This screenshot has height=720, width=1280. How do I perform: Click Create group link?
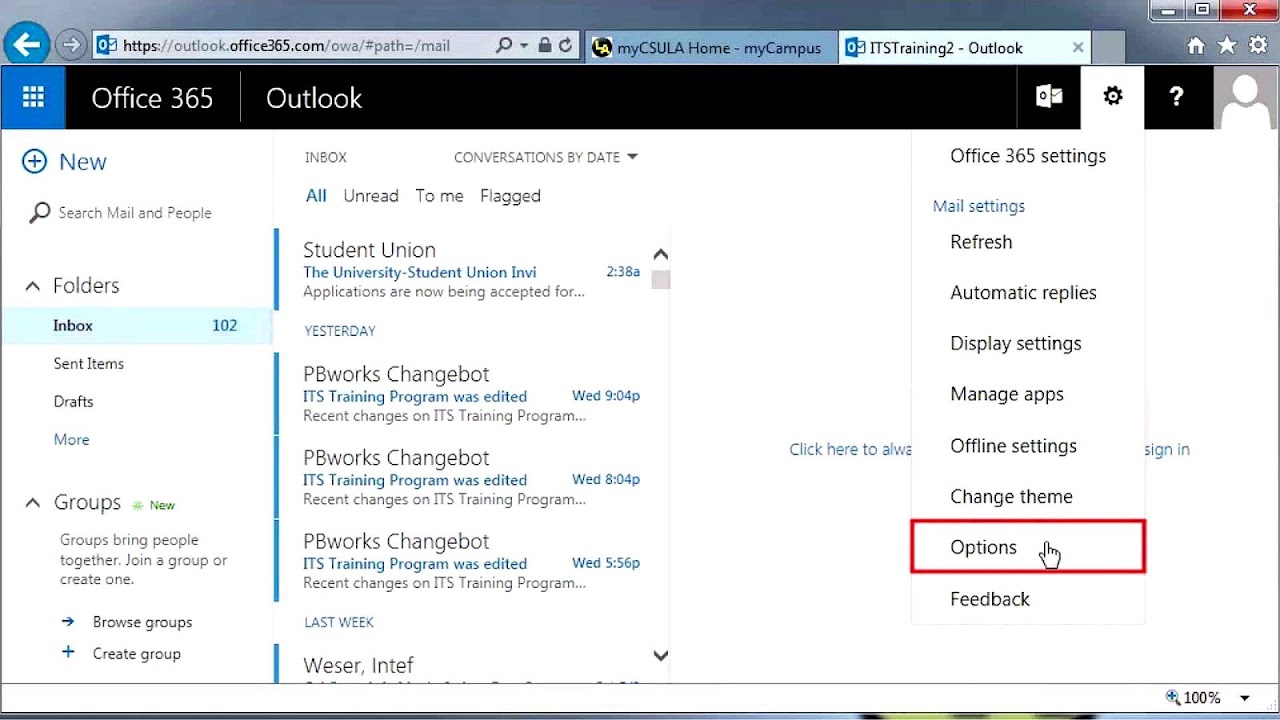[x=137, y=654]
